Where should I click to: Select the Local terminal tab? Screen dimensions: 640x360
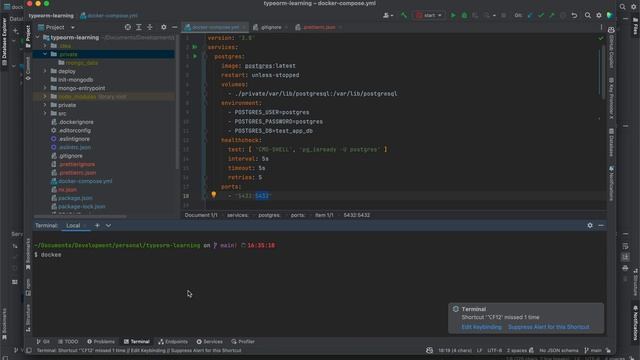pos(73,225)
